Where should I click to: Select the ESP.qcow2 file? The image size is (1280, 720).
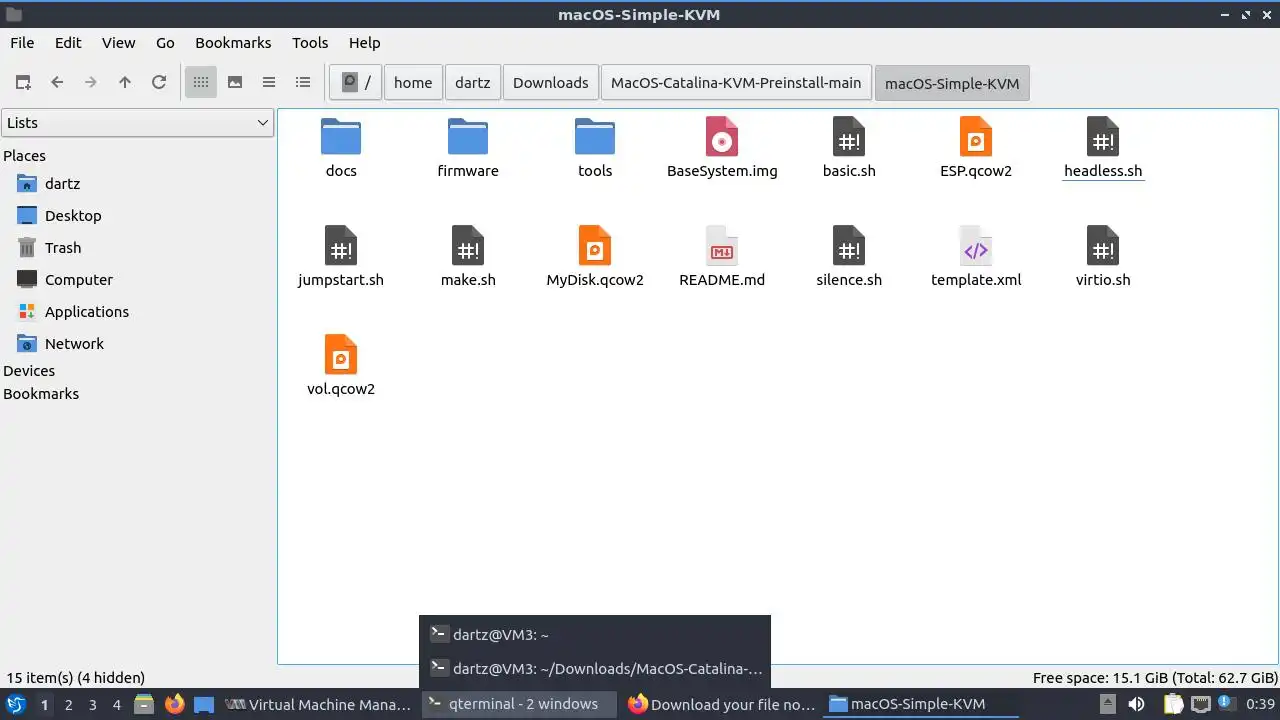pyautogui.click(x=976, y=147)
